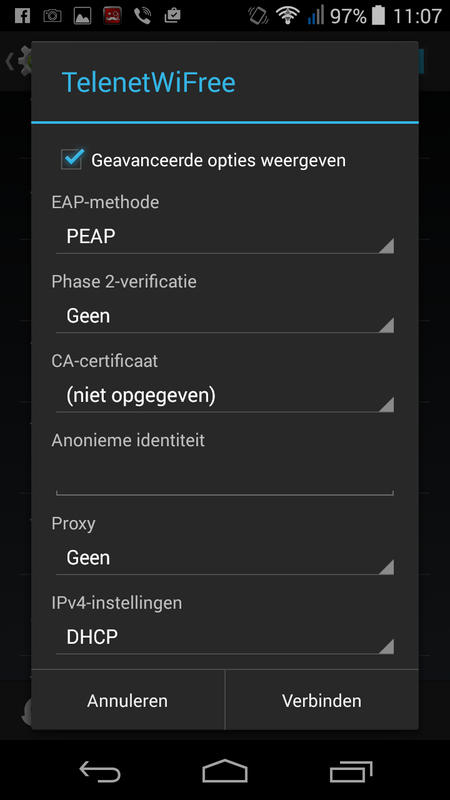This screenshot has height=800, width=450.
Task: Tap the screen rotation status icon
Action: 258,16
